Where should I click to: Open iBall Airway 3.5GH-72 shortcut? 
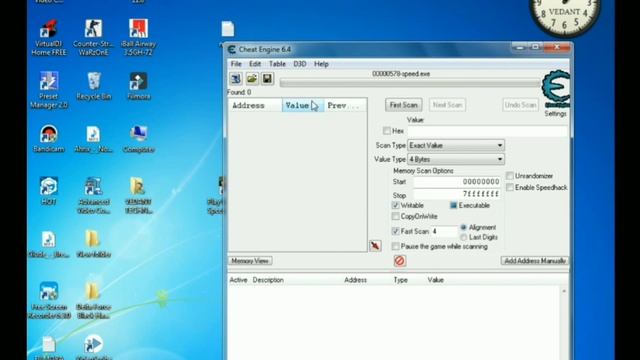tap(138, 38)
